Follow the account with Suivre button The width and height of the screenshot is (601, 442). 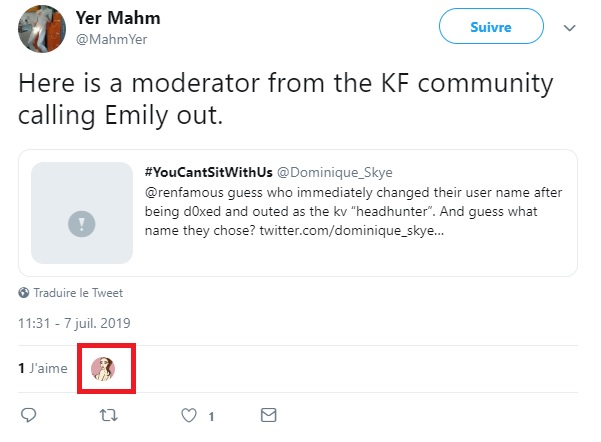pos(491,26)
